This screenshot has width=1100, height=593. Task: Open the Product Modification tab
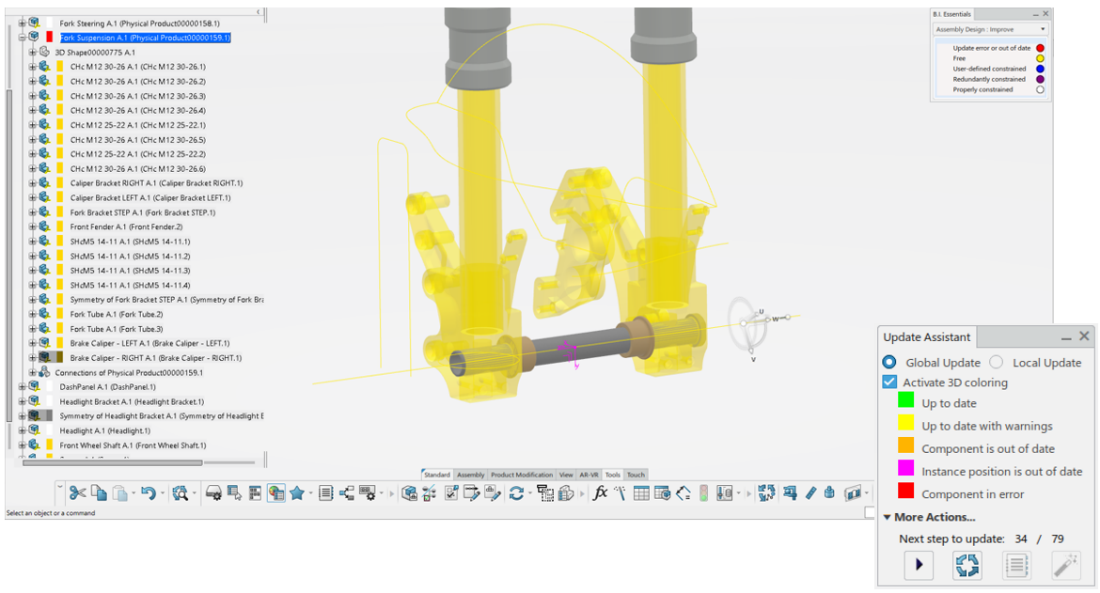(x=521, y=475)
